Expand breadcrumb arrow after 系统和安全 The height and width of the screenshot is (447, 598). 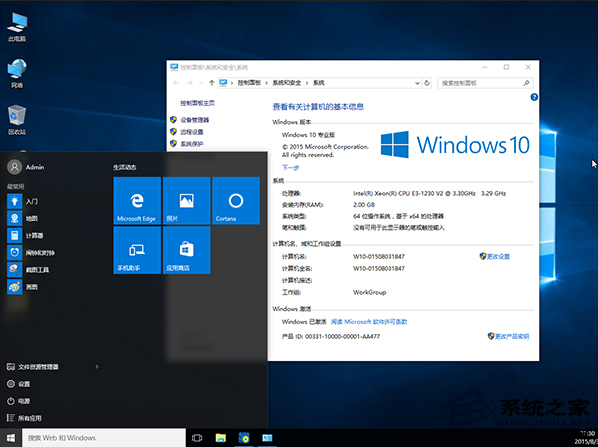[x=307, y=83]
